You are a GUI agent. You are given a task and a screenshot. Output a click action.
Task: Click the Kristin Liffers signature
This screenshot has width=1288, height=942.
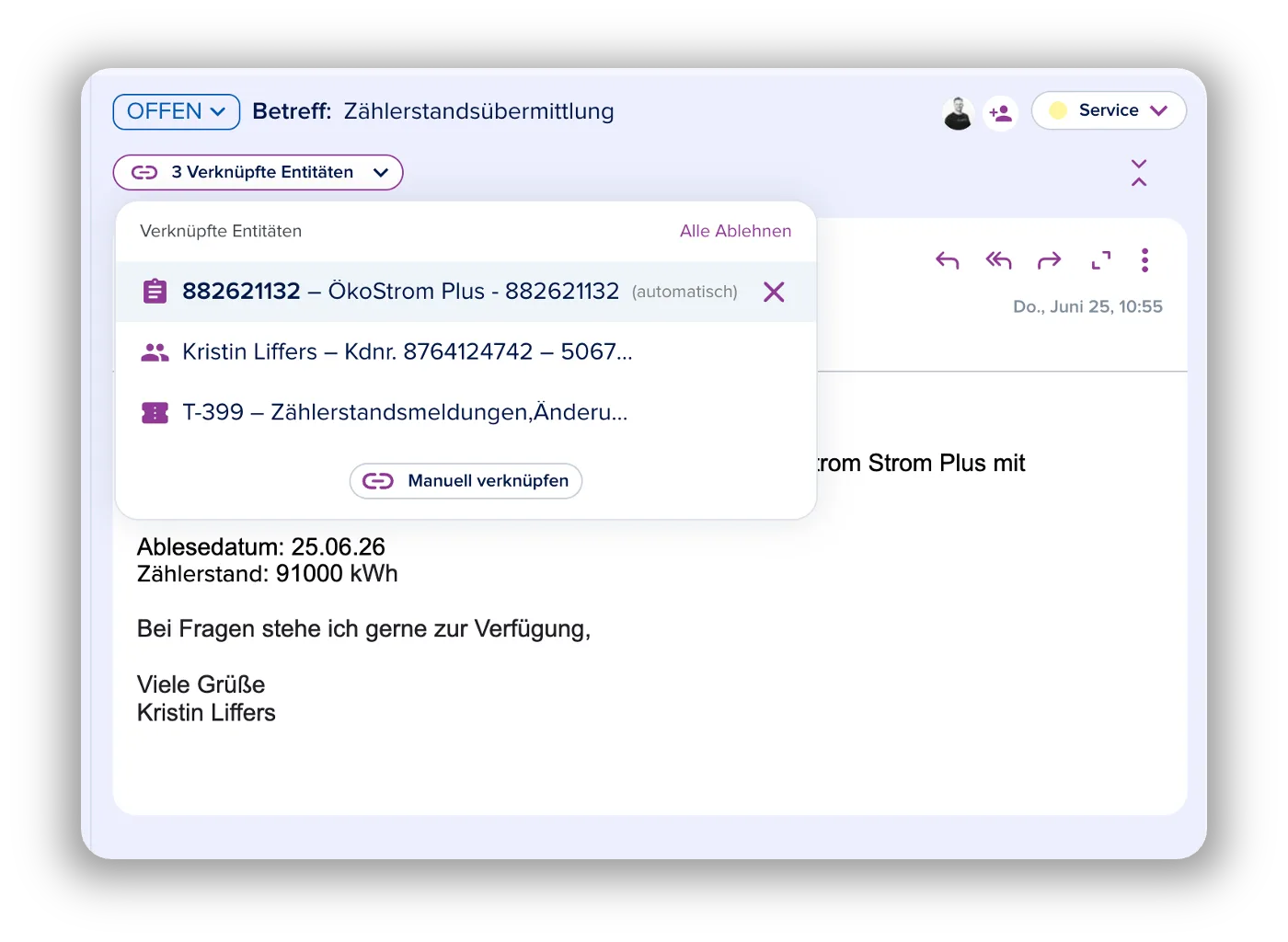(x=206, y=712)
